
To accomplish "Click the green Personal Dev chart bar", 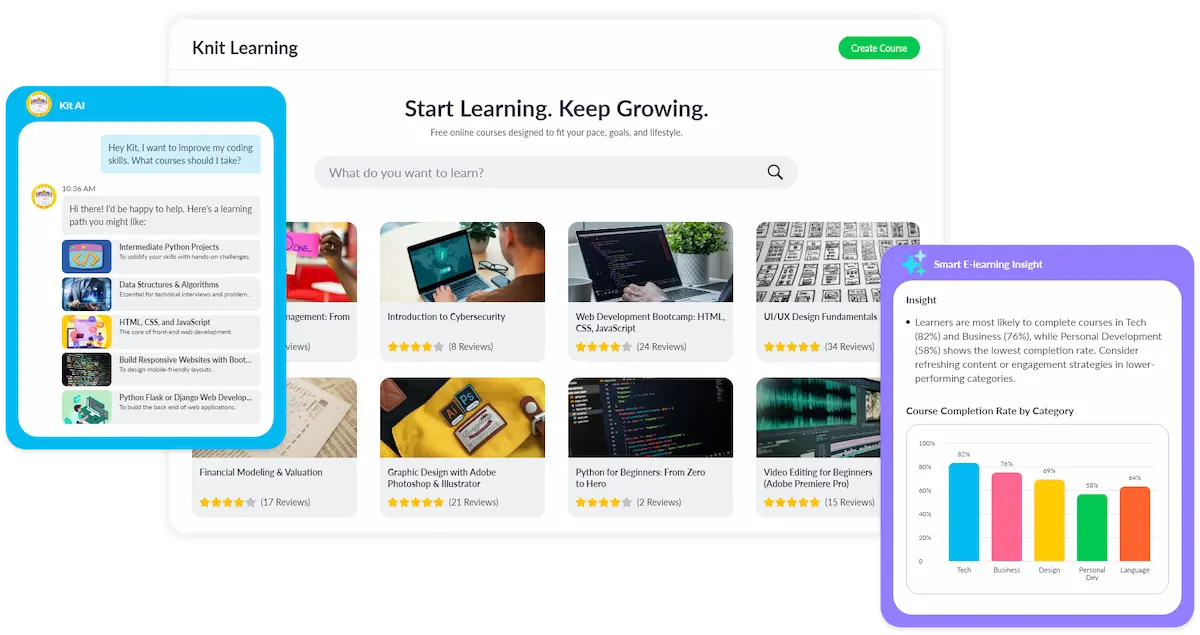I will coord(1092,528).
